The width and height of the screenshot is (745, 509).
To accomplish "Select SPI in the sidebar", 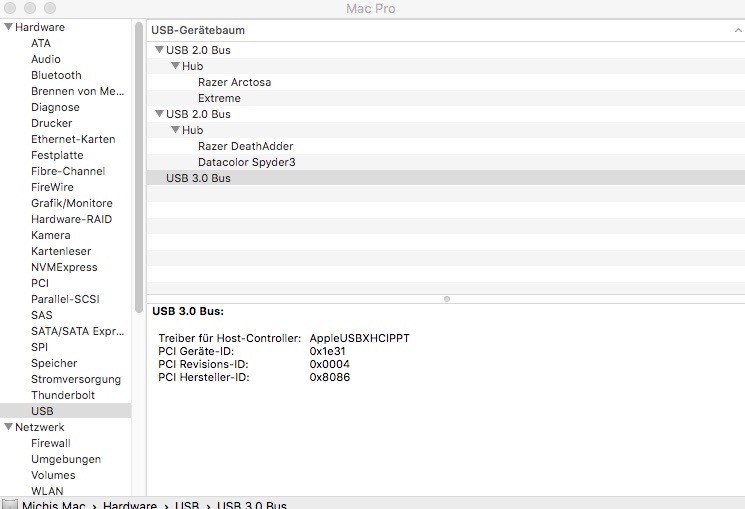I will [39, 347].
